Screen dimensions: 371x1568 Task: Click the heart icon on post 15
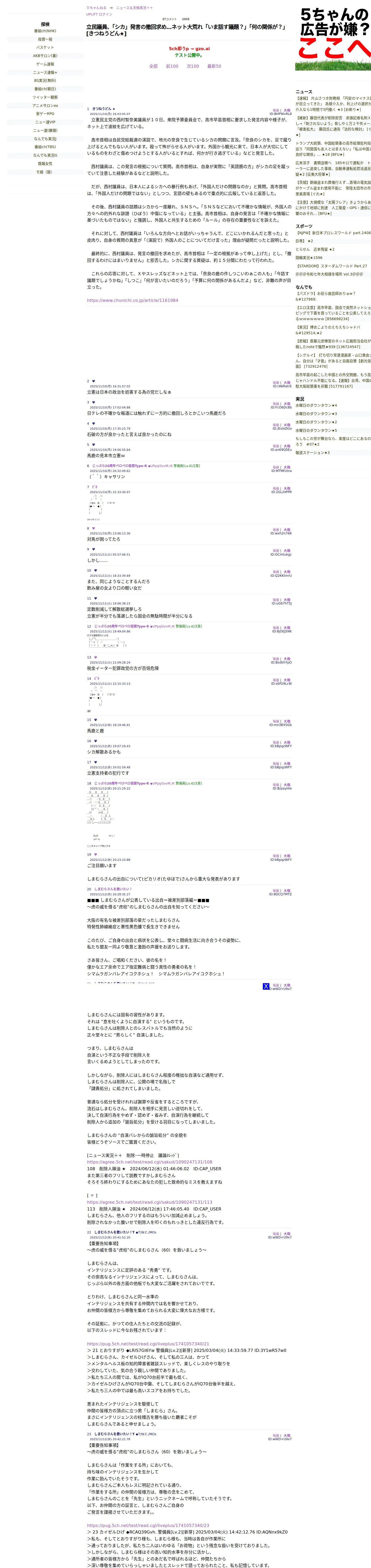[x=95, y=719]
